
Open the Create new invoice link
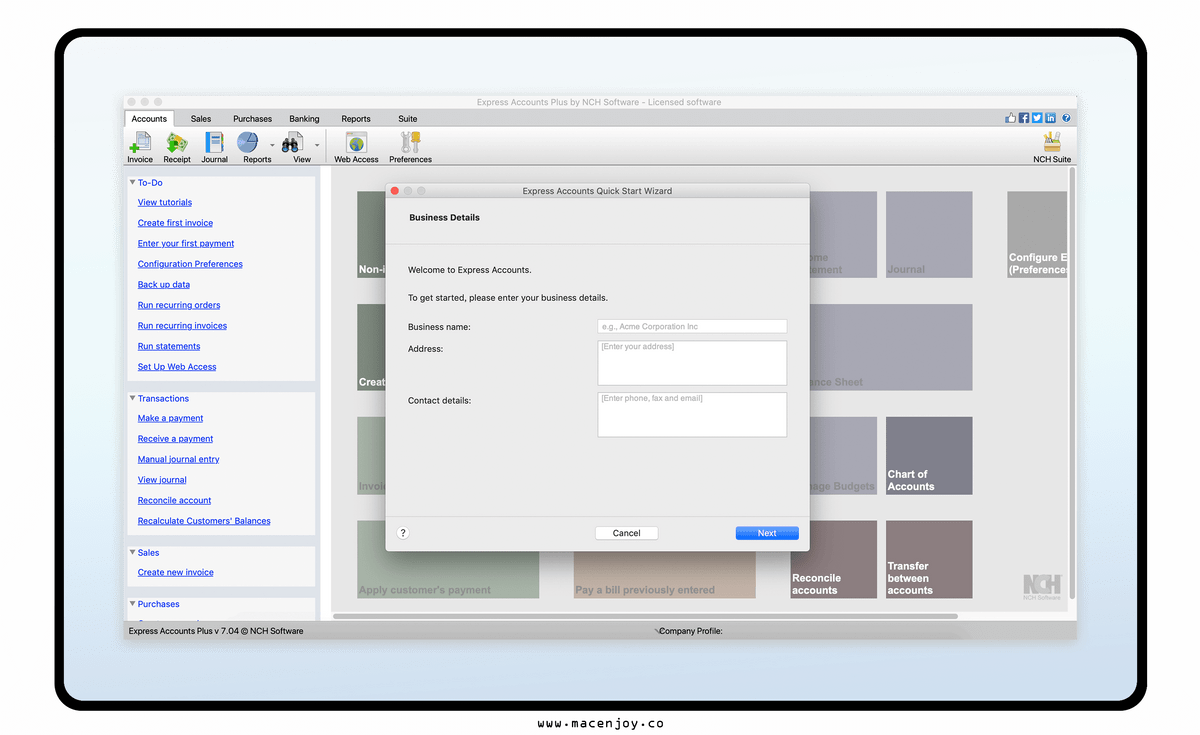pos(176,572)
